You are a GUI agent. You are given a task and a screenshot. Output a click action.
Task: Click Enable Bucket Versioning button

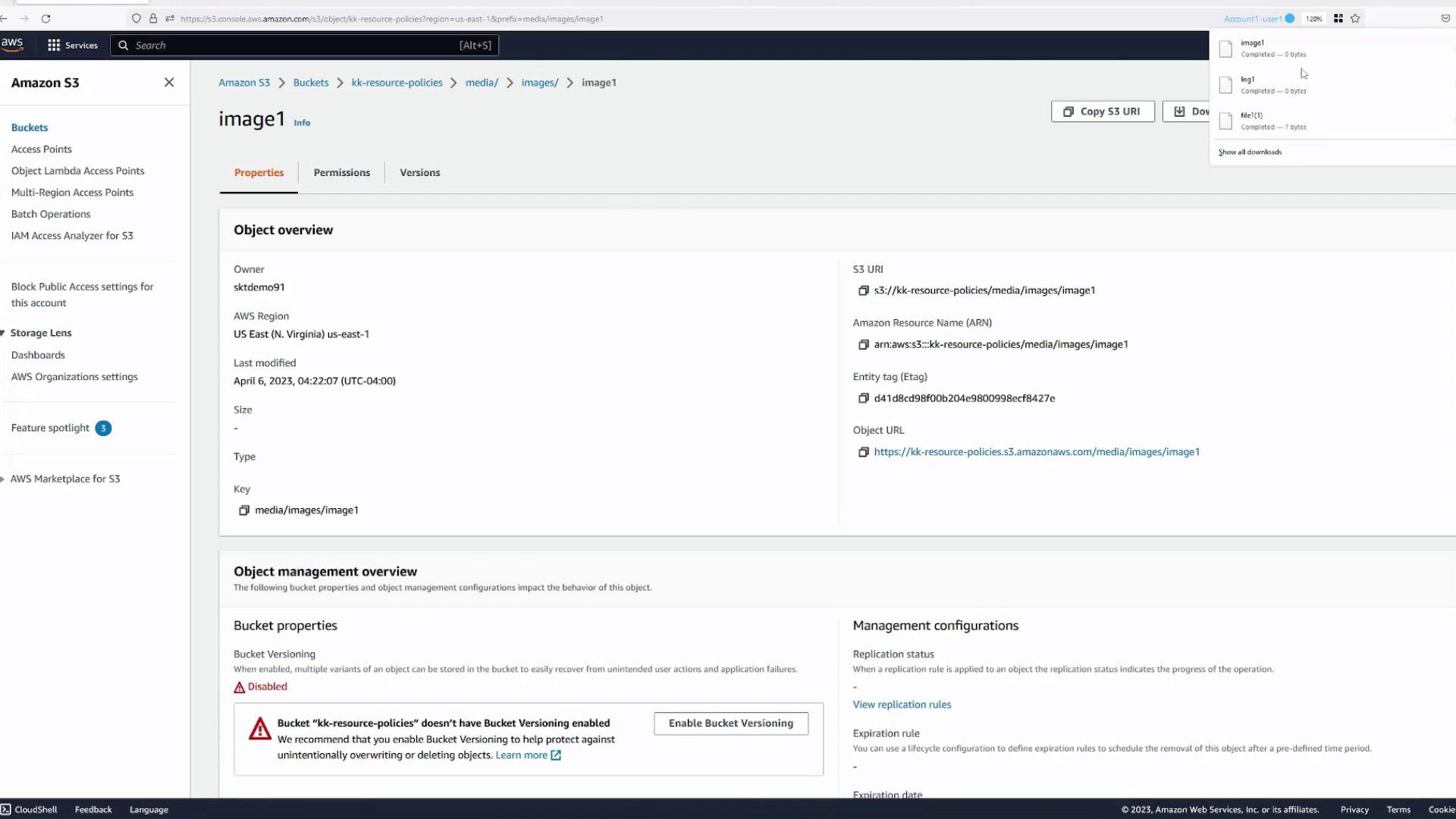(x=731, y=723)
